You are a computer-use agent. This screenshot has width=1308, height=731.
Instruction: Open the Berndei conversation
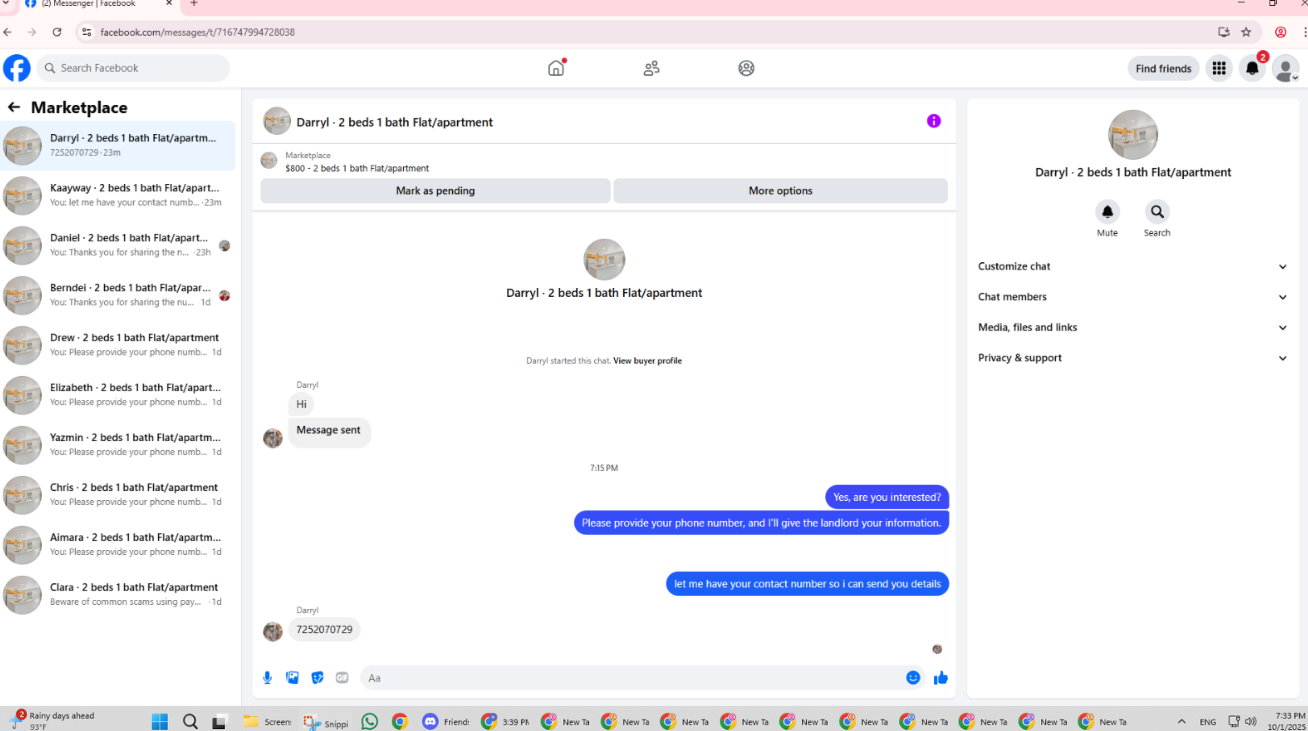click(x=118, y=295)
